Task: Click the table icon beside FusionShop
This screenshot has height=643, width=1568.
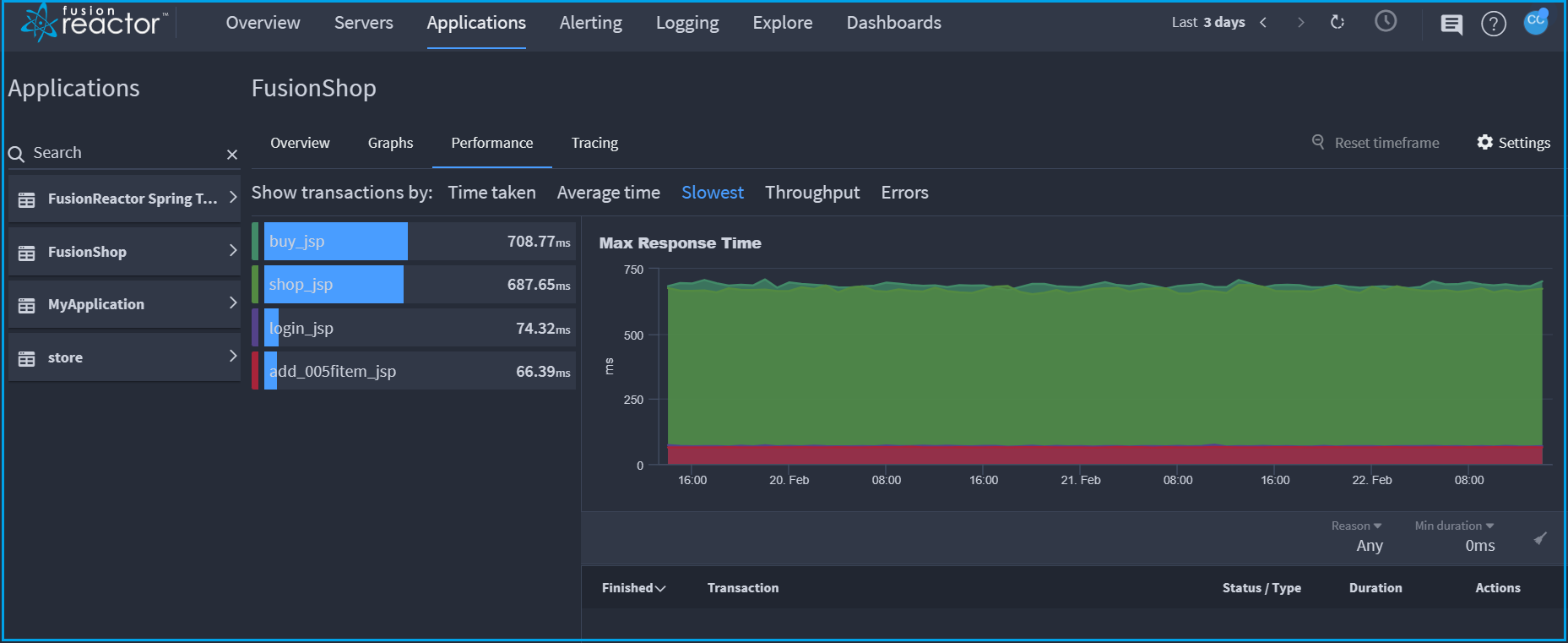Action: (27, 253)
